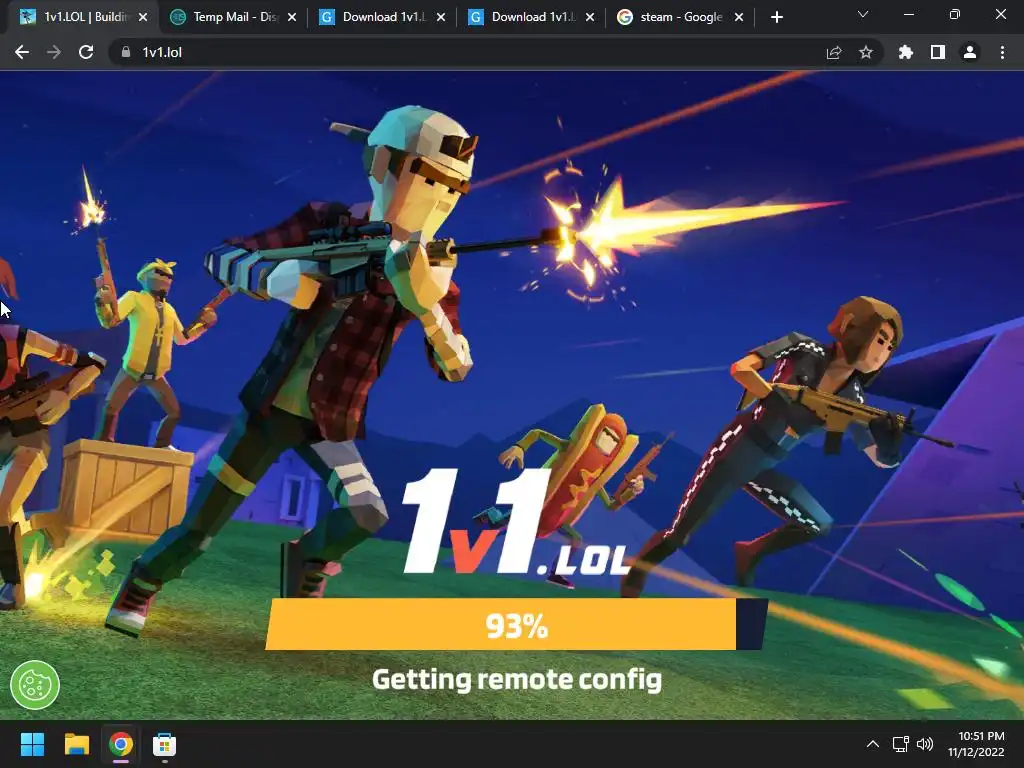Open the cookie settings icon

pos(35,685)
